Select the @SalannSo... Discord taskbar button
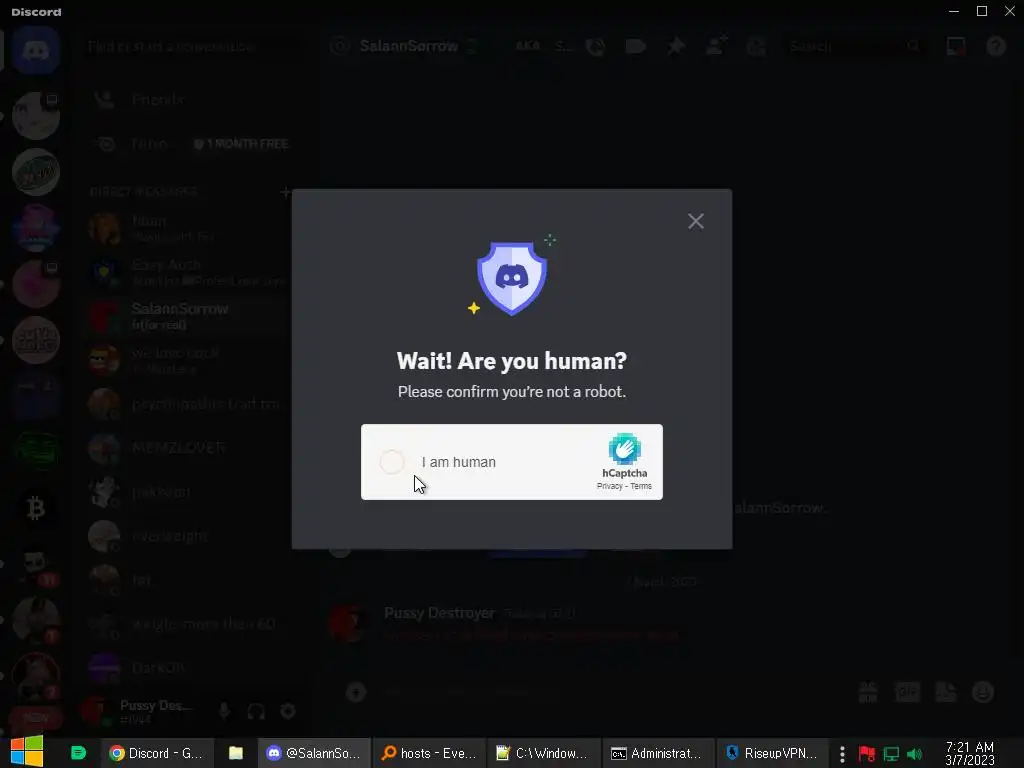The image size is (1024, 768). pyautogui.click(x=314, y=753)
